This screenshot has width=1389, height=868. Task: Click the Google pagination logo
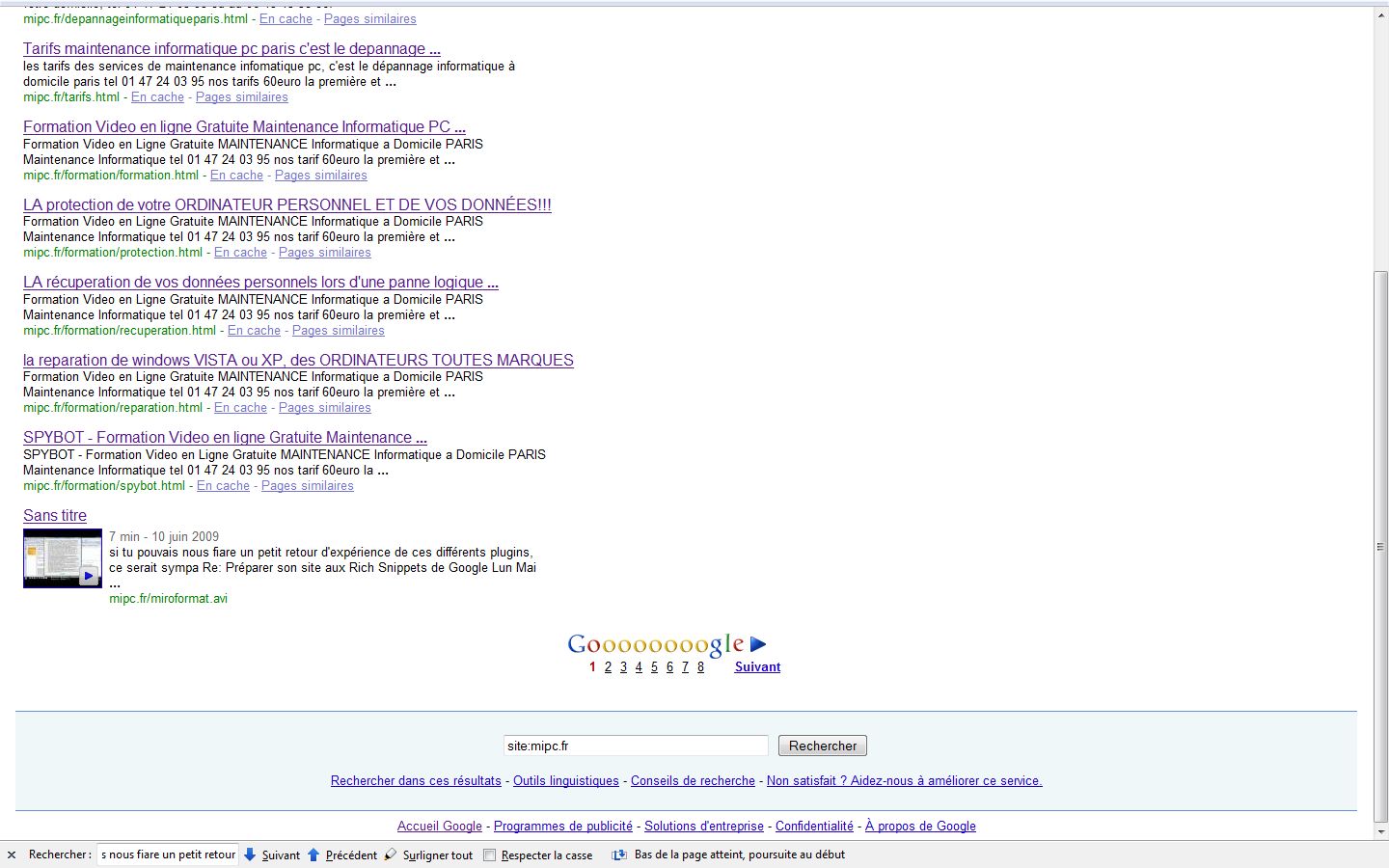coord(656,644)
